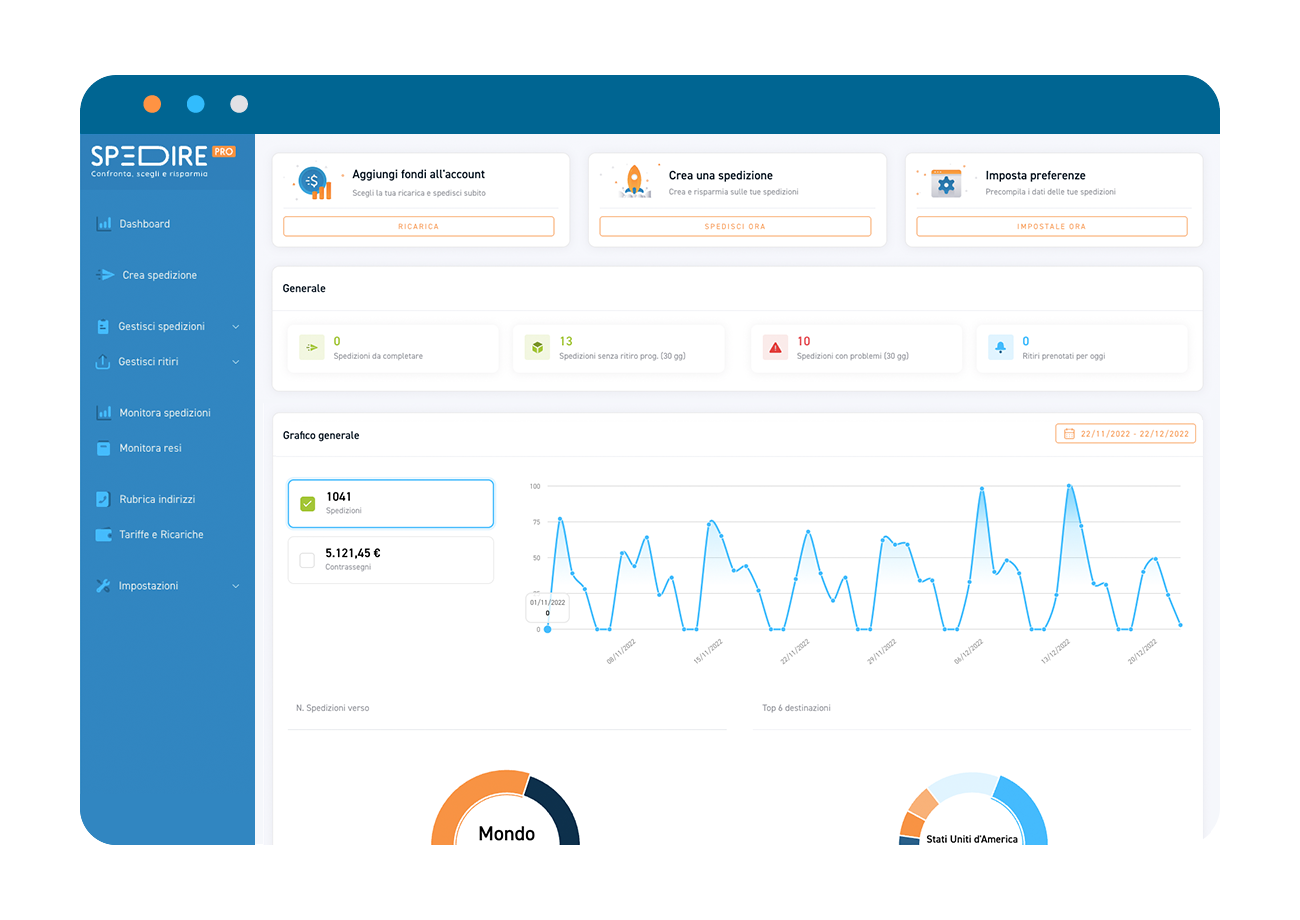Image resolution: width=1300 pixels, height=920 pixels.
Task: Open the Ritiri prenotati per oggi card
Action: 1082,348
